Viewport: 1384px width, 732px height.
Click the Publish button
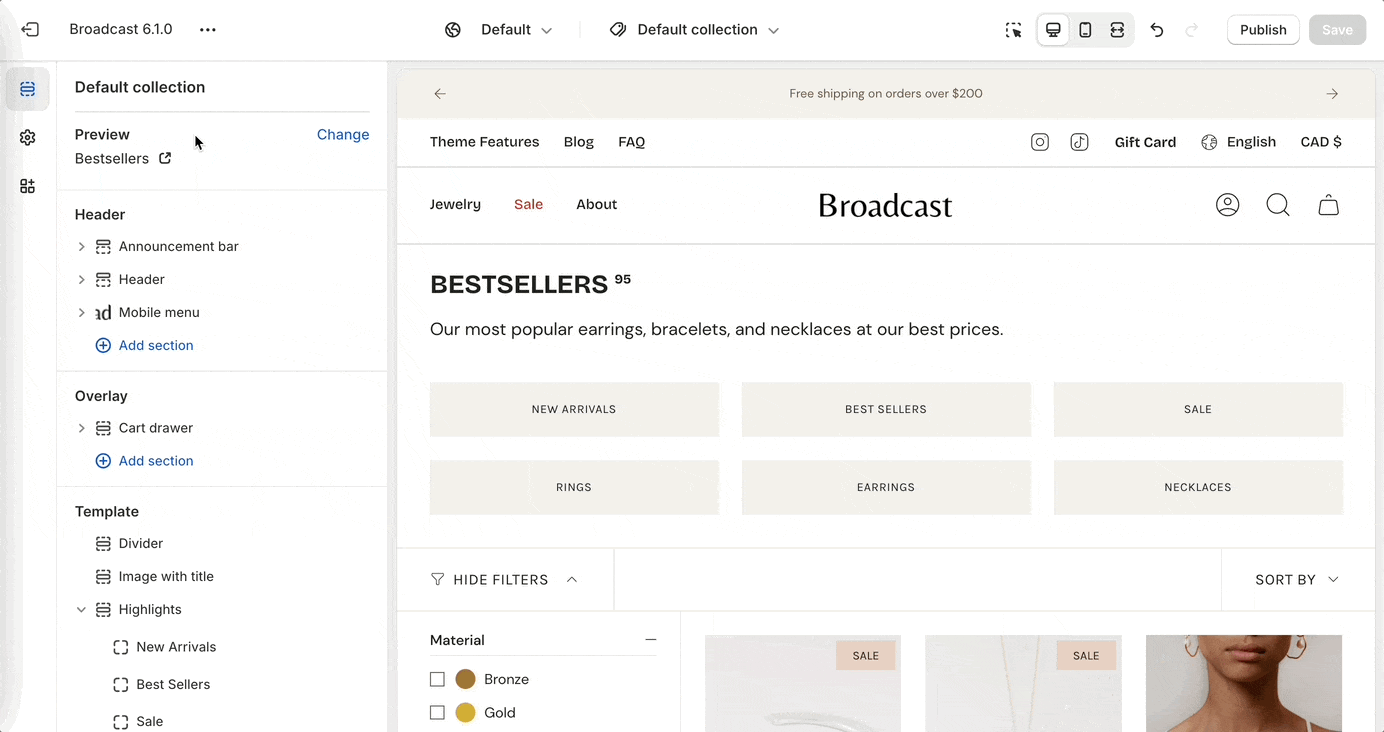point(1263,30)
